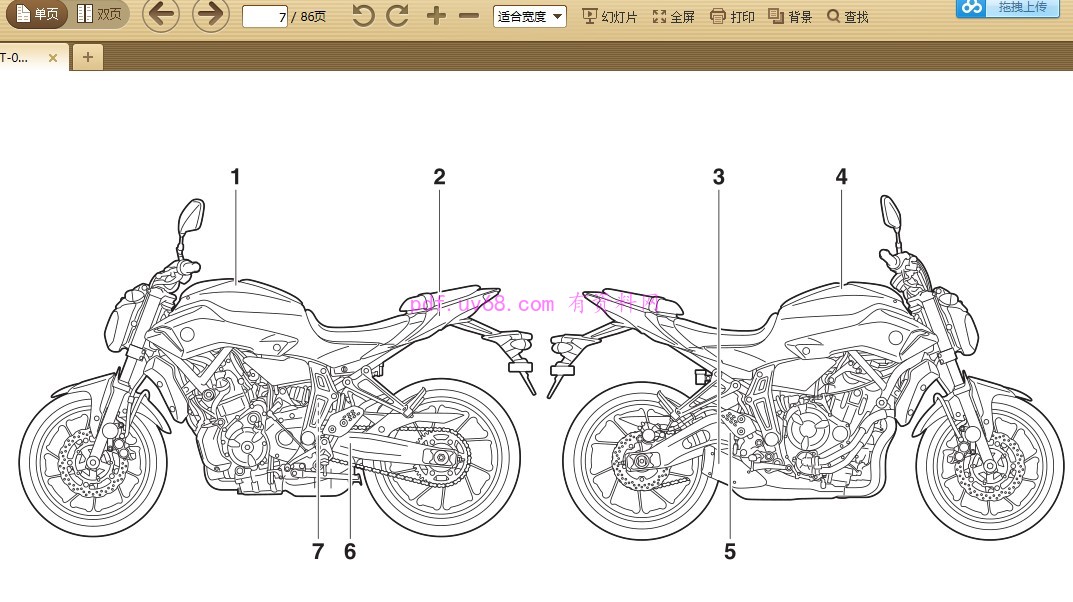
Task: Rotate page clockwise
Action: 398,16
